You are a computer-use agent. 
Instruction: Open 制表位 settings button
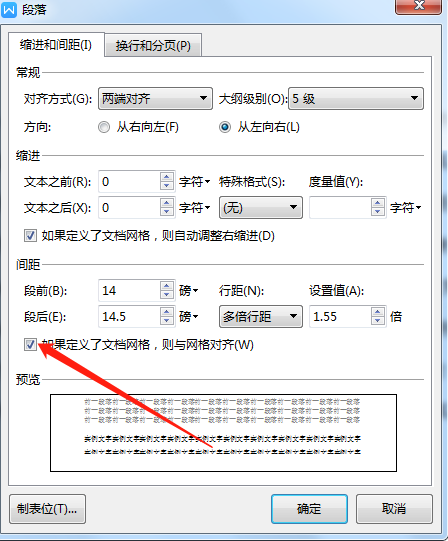tap(47, 509)
